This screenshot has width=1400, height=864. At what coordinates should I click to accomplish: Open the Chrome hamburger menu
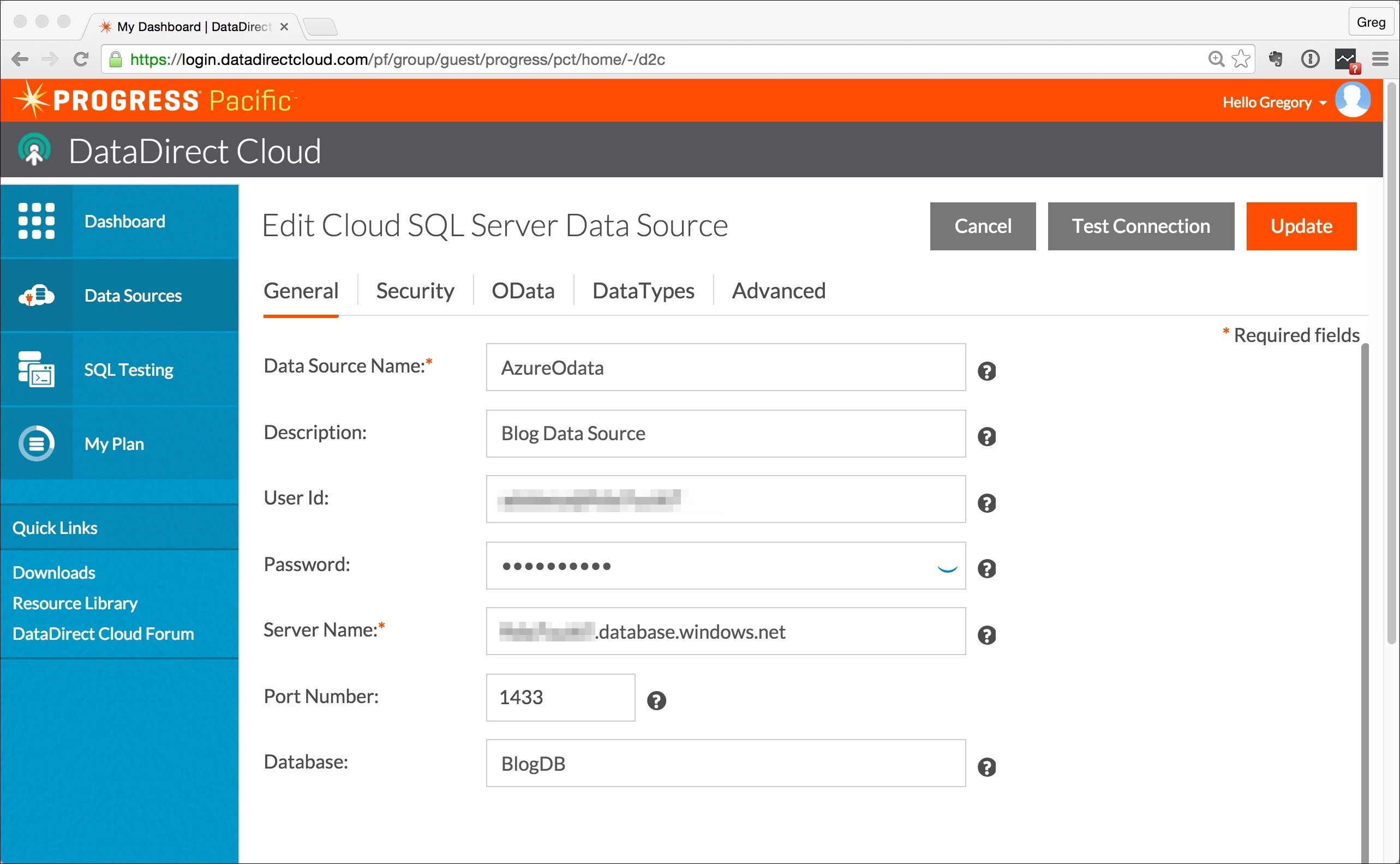coord(1380,59)
